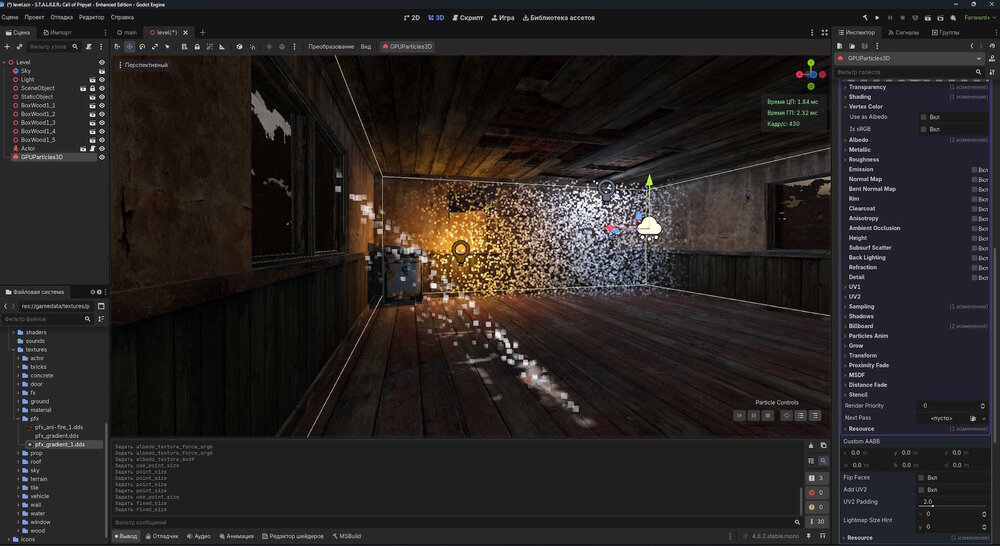Click the lock selected node toolbar icon
The width and height of the screenshot is (1000, 546).
point(197,47)
